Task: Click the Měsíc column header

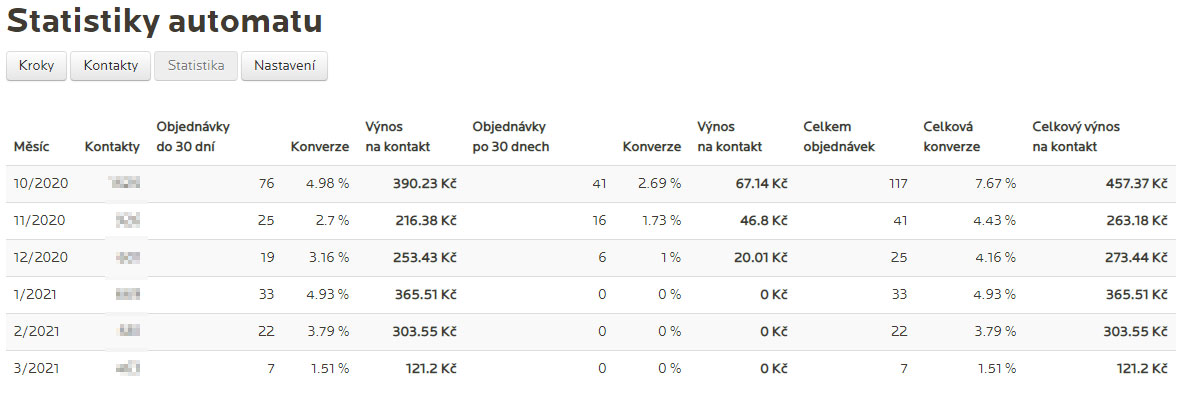Action: click(x=32, y=147)
